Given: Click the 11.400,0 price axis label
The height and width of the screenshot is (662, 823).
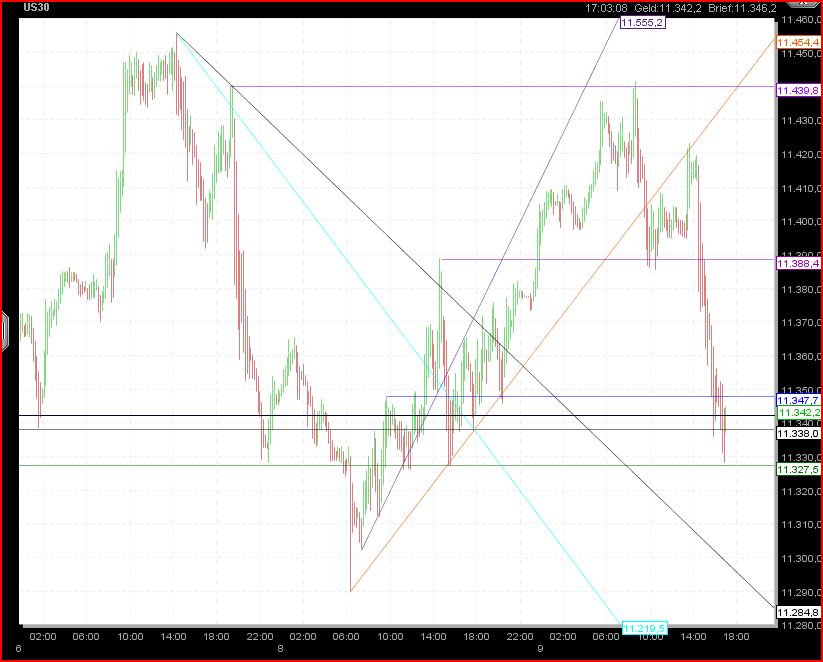Looking at the screenshot, I should click(800, 222).
